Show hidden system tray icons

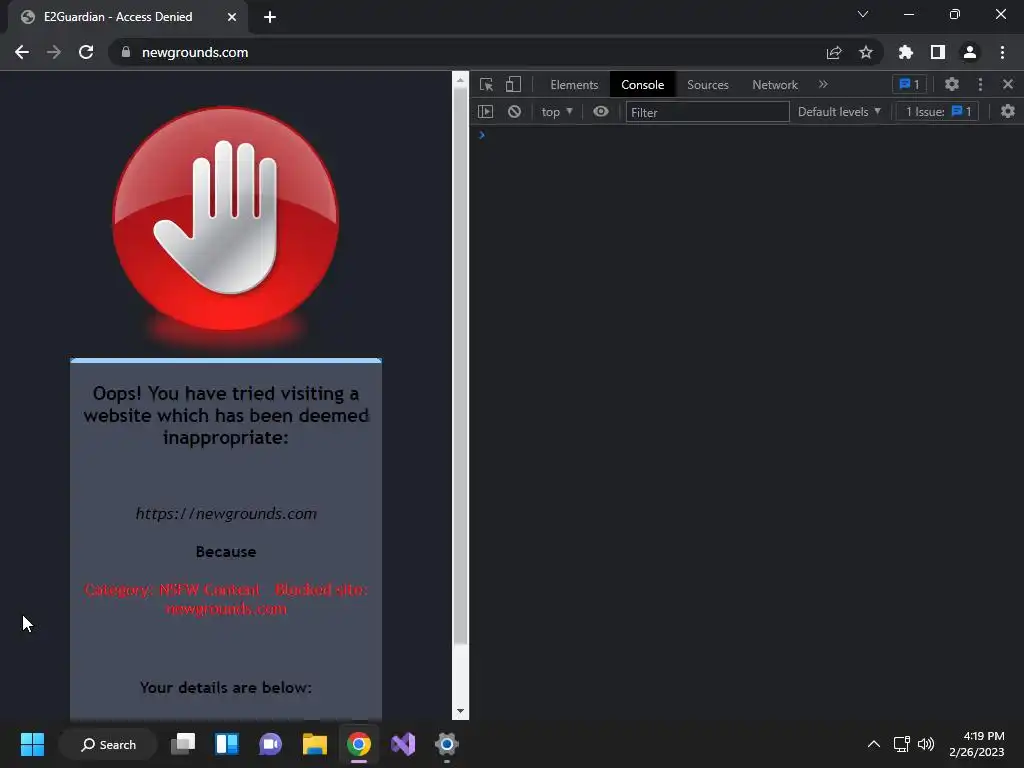tap(874, 744)
